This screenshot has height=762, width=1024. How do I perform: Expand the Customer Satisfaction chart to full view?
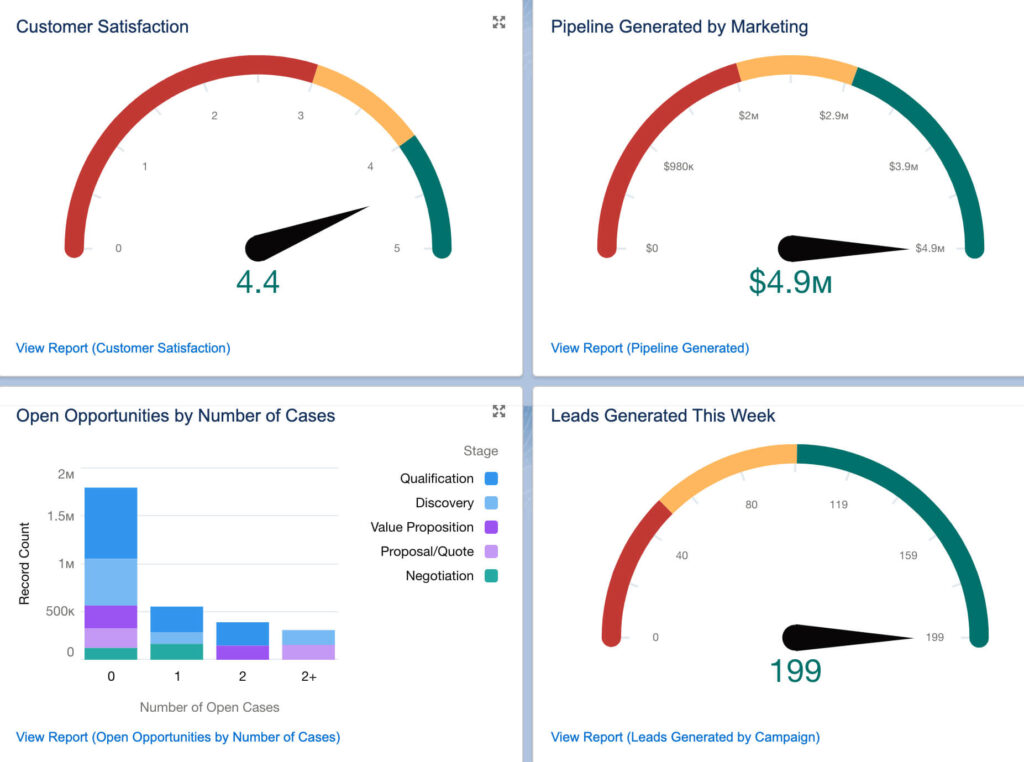point(499,23)
